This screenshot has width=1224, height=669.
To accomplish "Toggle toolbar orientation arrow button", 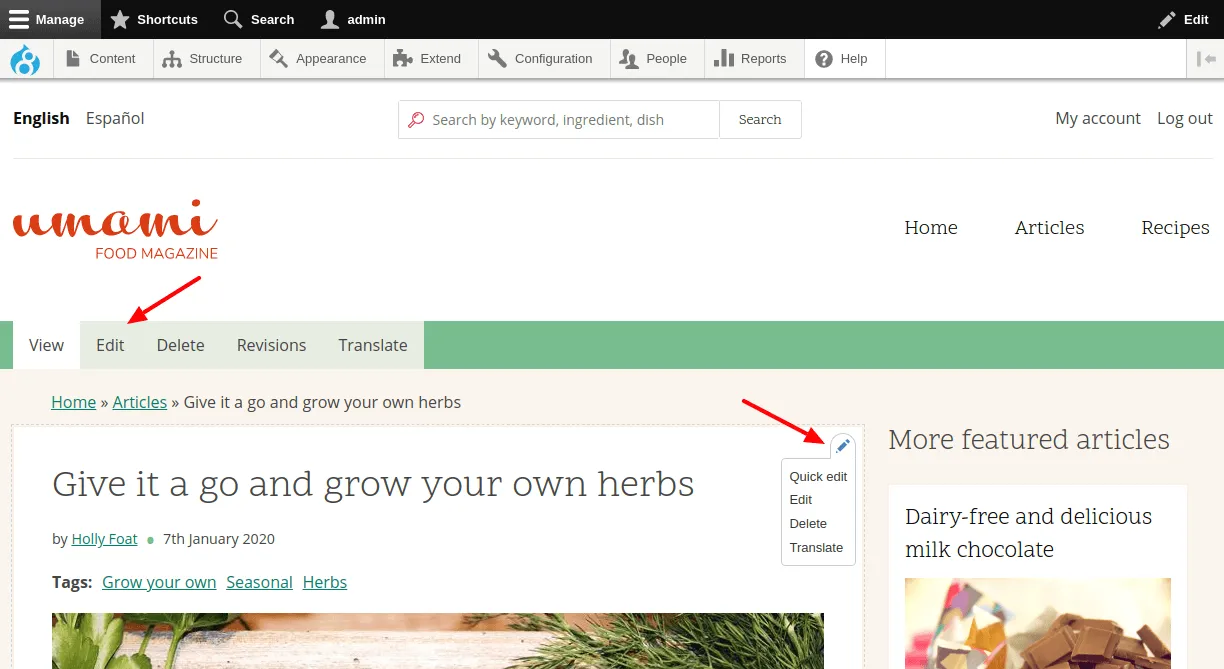I will pos(1206,59).
